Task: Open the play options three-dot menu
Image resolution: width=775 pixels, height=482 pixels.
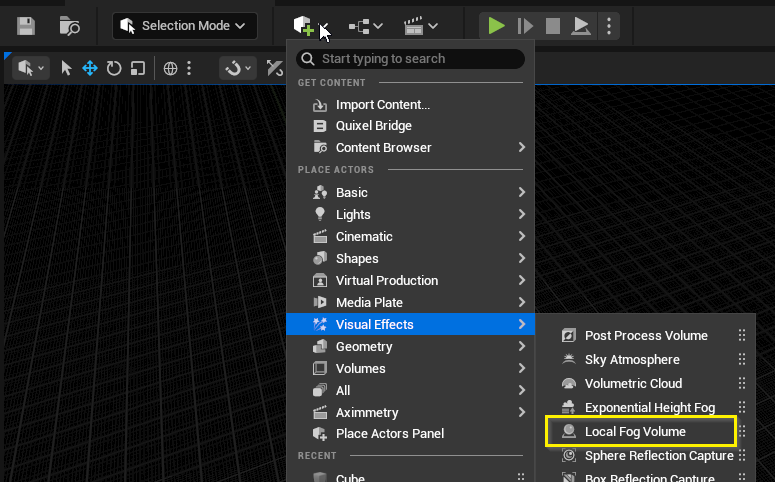Action: (x=609, y=26)
